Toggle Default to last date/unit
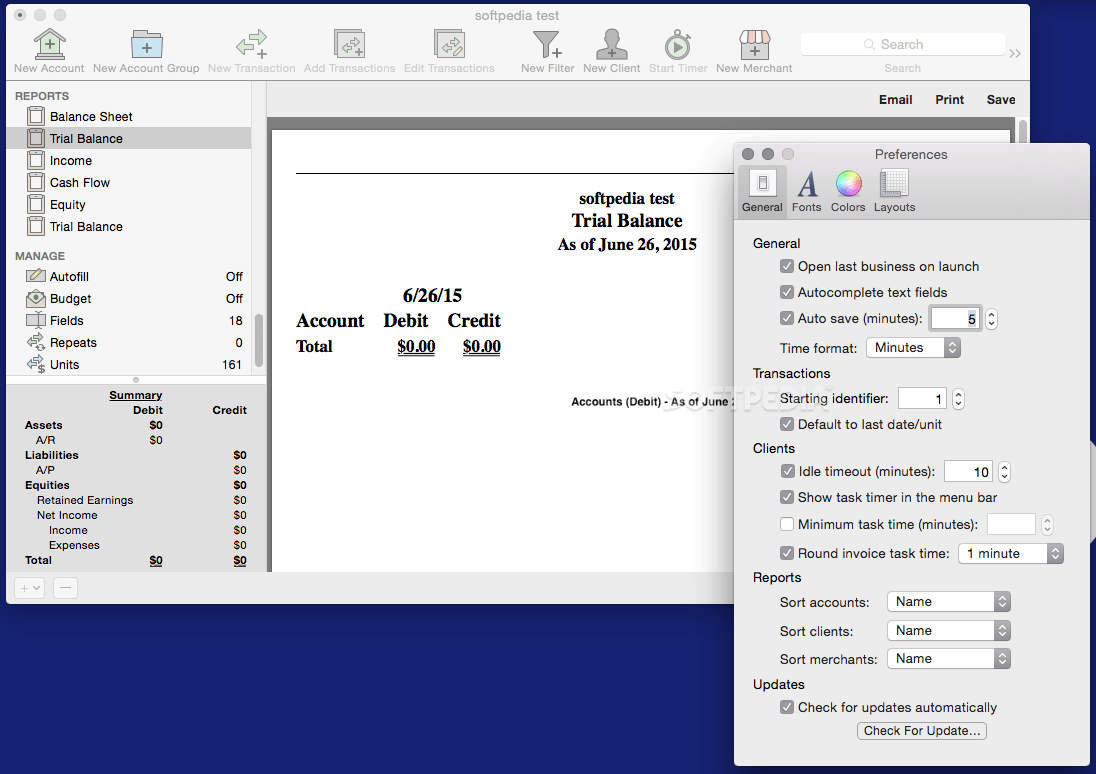The height and width of the screenshot is (774, 1096). pos(787,424)
